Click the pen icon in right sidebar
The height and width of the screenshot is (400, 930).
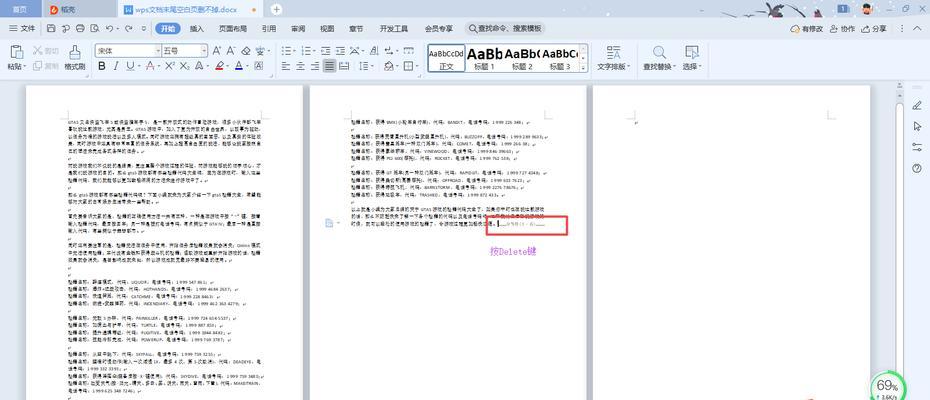pyautogui.click(x=917, y=105)
